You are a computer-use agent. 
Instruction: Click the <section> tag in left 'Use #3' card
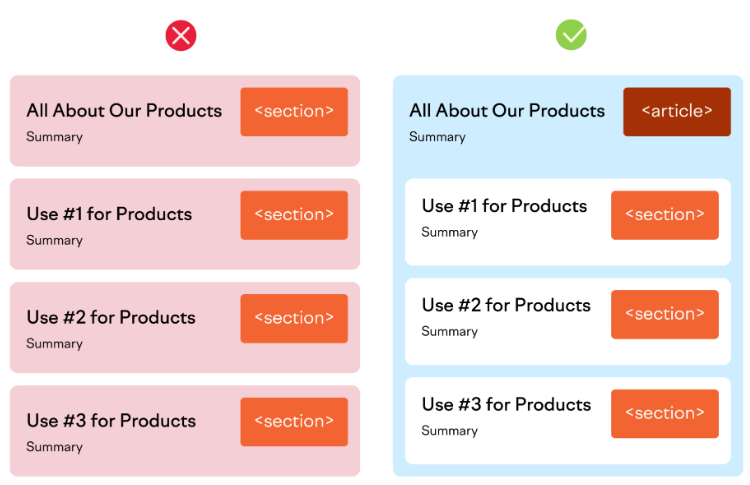coord(294,422)
